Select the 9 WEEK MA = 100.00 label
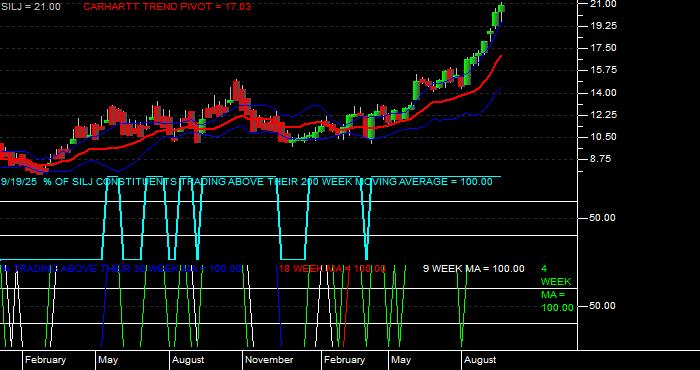This screenshot has width=700, height=370. [x=474, y=269]
